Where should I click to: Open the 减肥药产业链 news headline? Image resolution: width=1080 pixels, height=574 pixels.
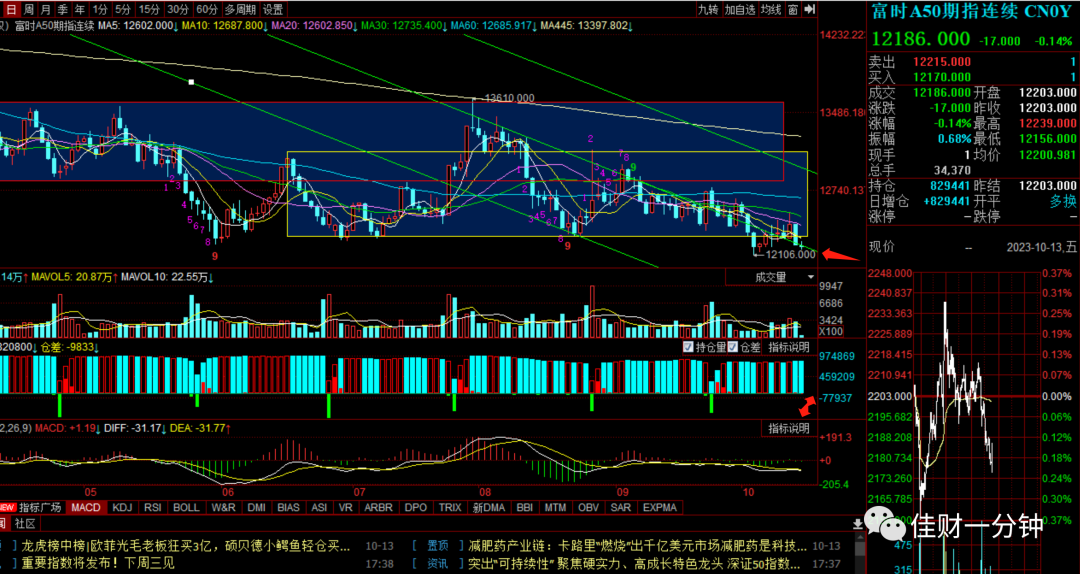[637, 546]
